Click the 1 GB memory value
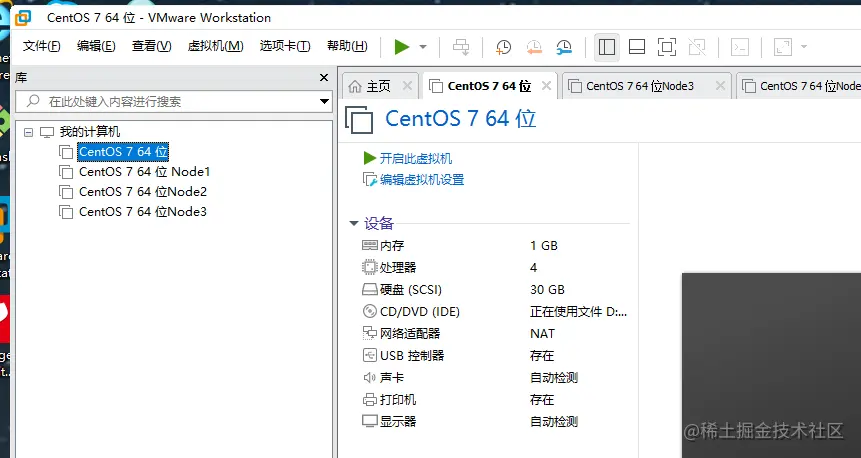The image size is (861, 458). pos(544,245)
